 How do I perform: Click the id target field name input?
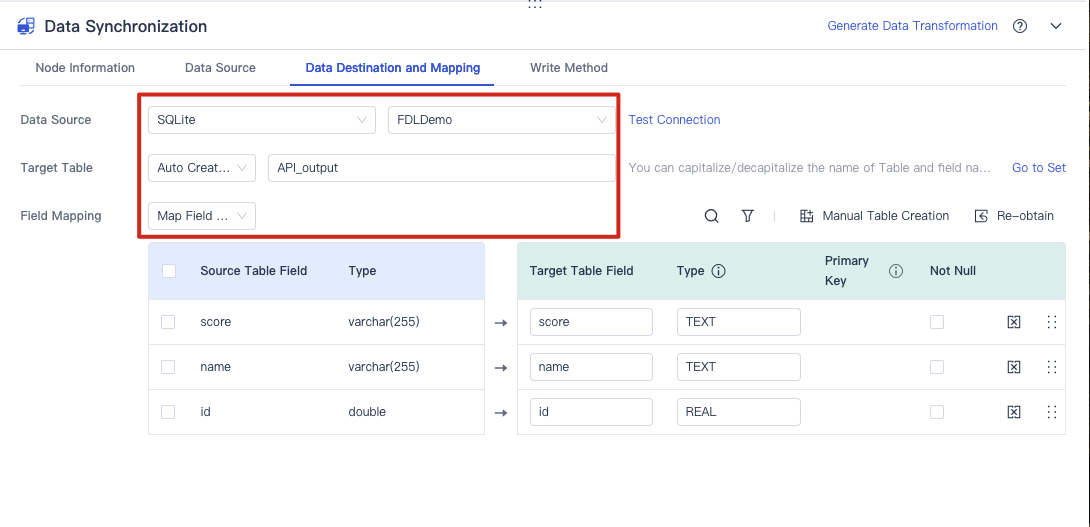pyautogui.click(x=592, y=412)
